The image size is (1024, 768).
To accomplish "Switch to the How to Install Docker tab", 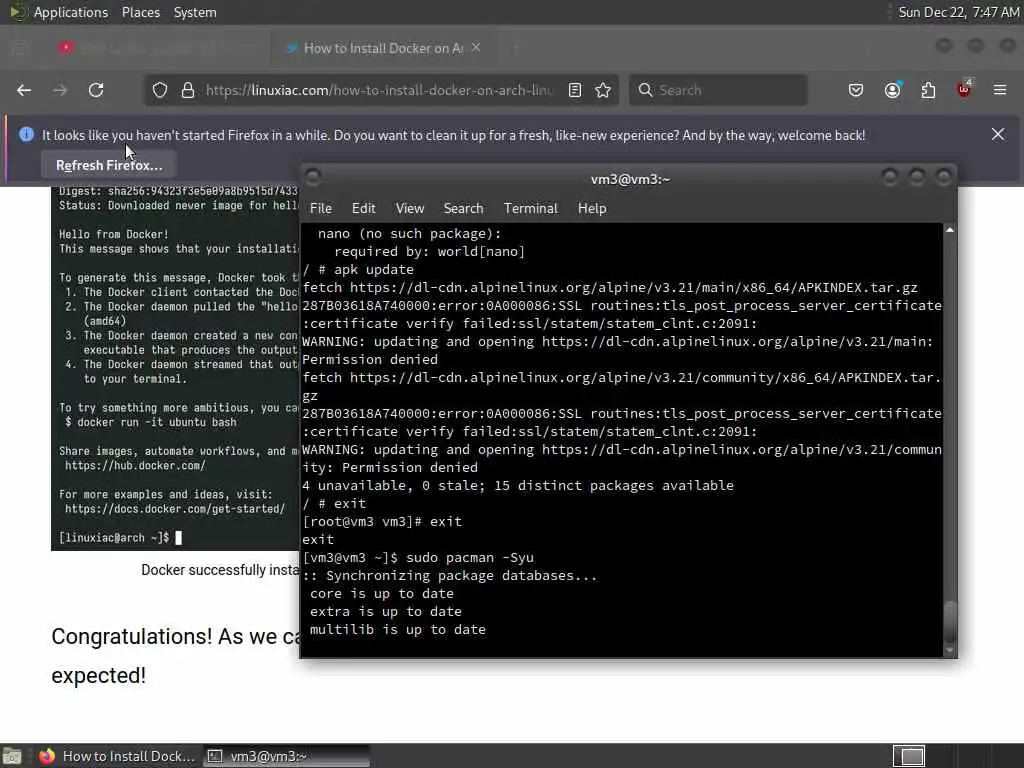I will coord(383,48).
